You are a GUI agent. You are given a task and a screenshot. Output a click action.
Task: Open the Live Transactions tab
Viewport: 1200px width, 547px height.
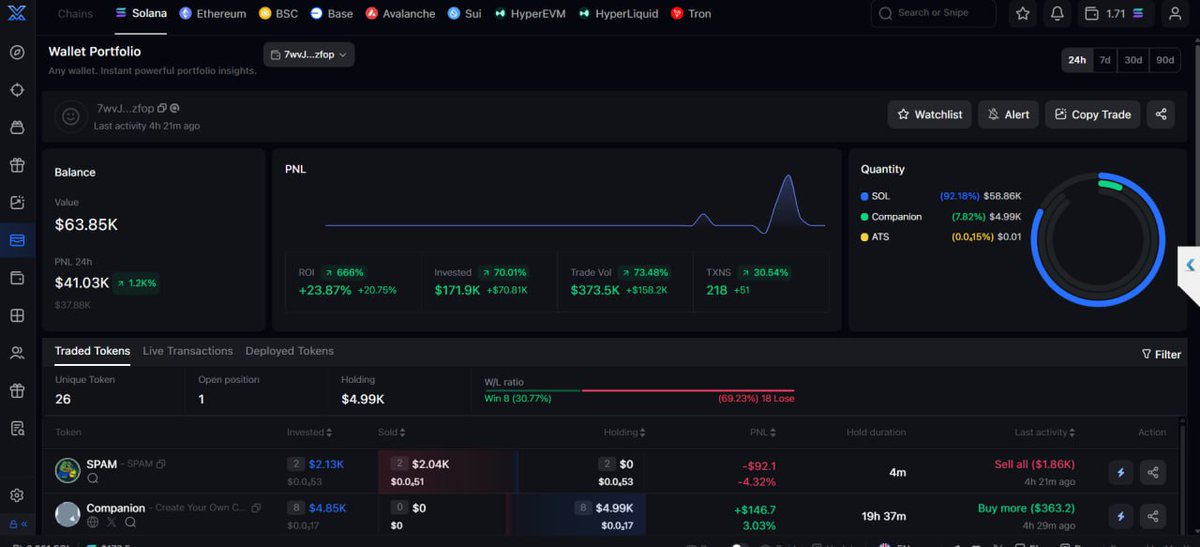[188, 351]
